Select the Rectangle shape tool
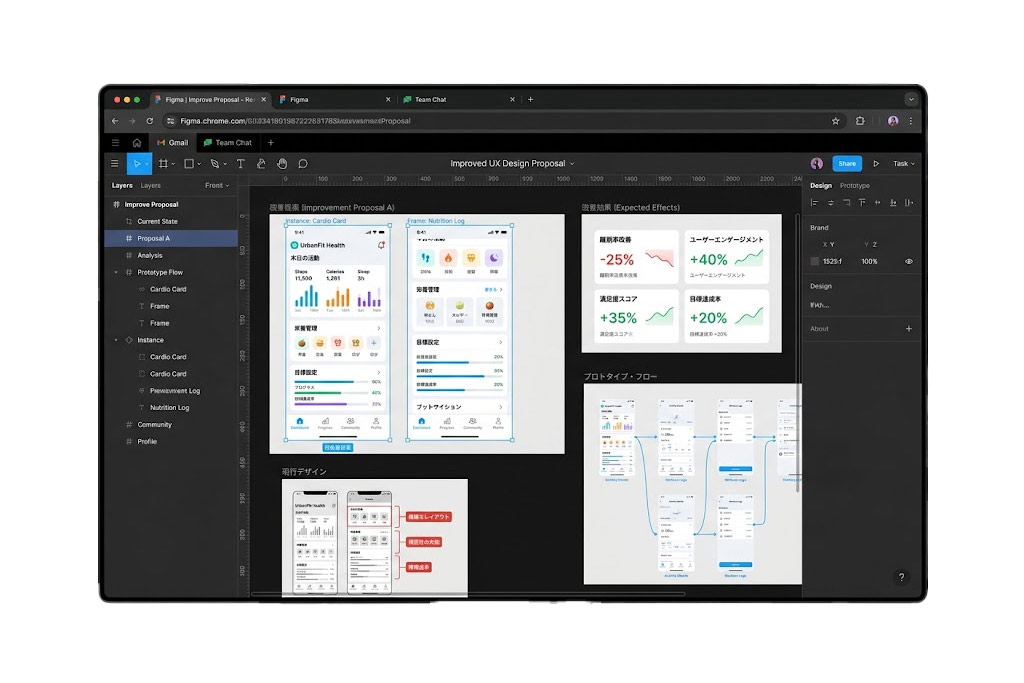The width and height of the screenshot is (1024, 683). (189, 164)
